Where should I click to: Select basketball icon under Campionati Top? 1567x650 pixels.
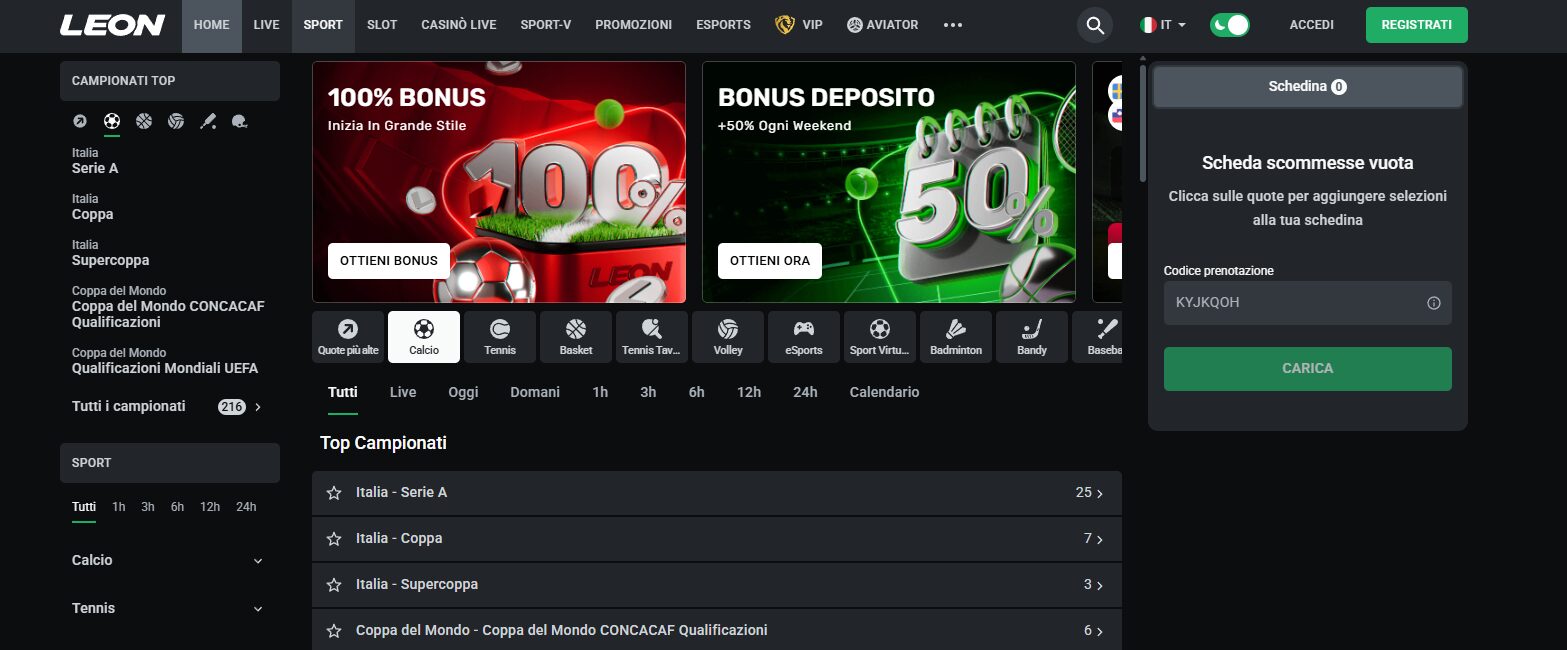(x=144, y=121)
